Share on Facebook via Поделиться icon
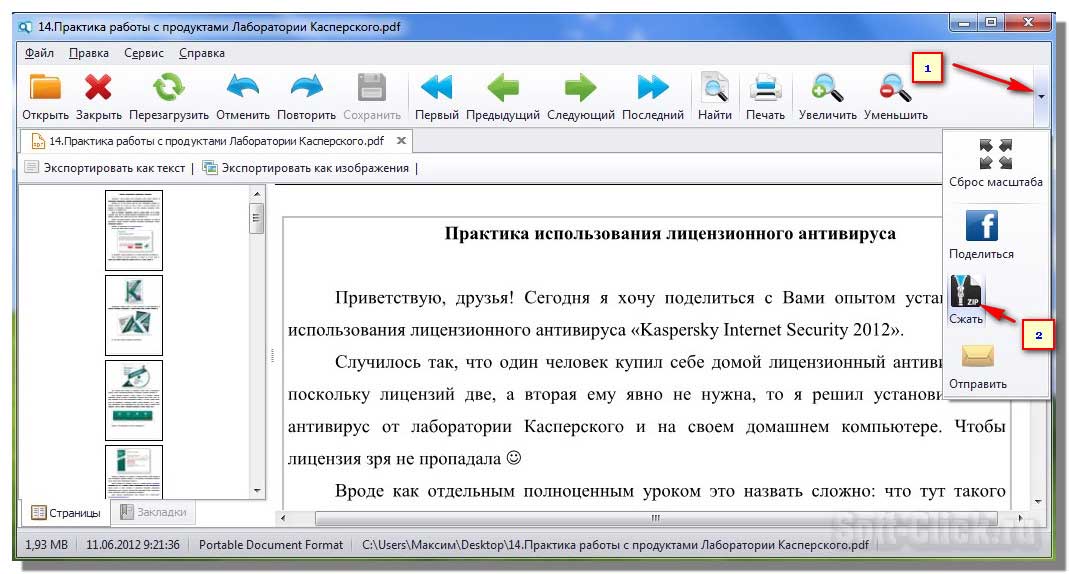Viewport: 1069px width, 574px height. [x=981, y=226]
